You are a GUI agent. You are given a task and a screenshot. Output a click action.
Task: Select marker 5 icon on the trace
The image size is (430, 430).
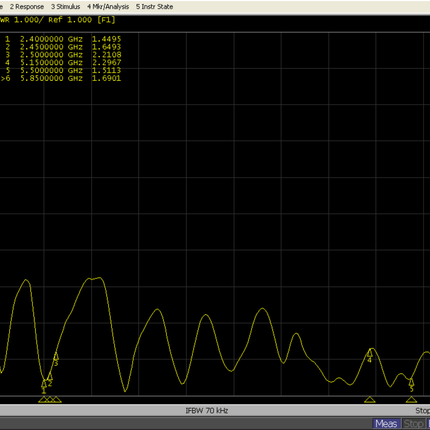pyautogui.click(x=411, y=385)
